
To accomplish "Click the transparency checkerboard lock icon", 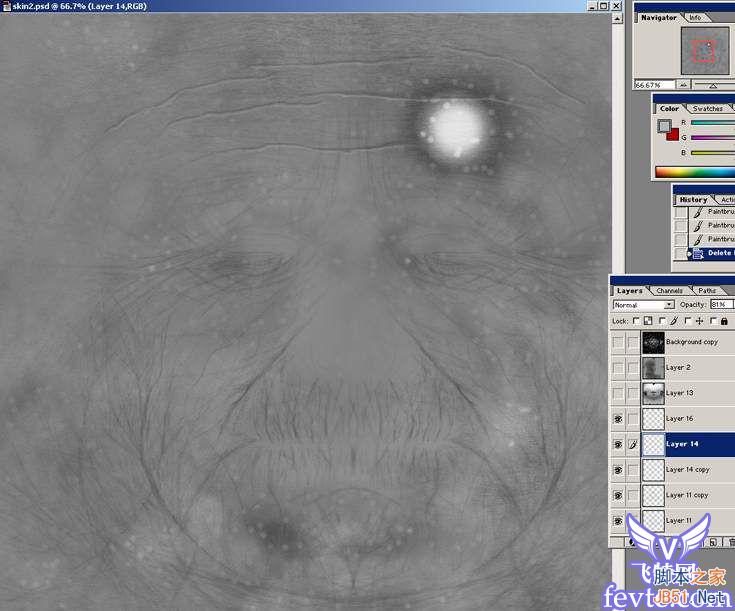I will pyautogui.click(x=648, y=321).
